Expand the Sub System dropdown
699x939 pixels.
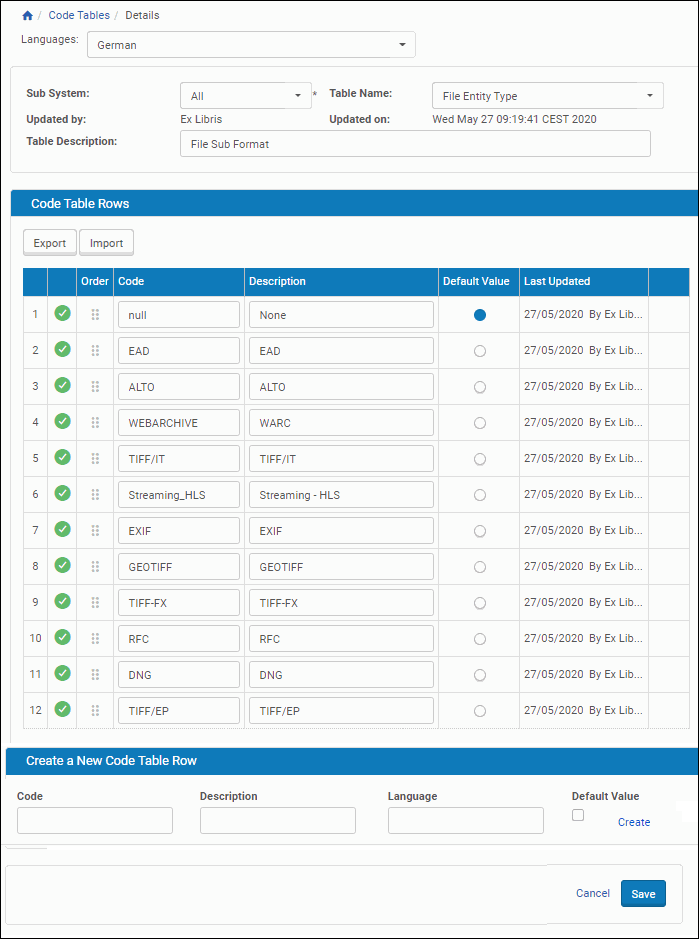[245, 96]
